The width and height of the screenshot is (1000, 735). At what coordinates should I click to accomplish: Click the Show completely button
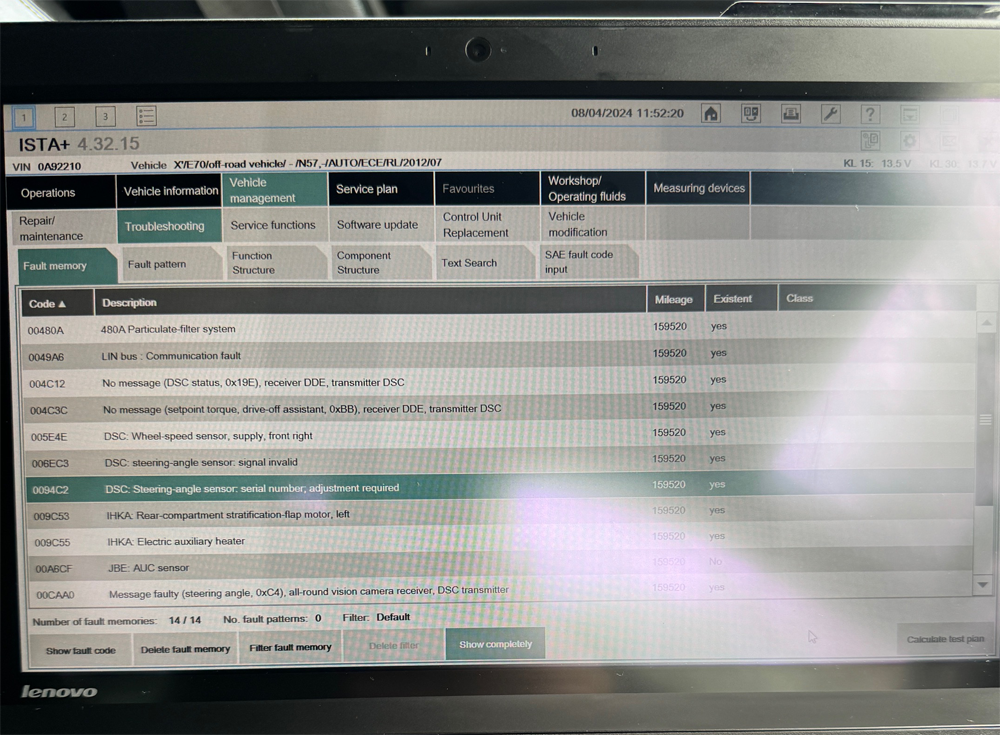pos(496,644)
